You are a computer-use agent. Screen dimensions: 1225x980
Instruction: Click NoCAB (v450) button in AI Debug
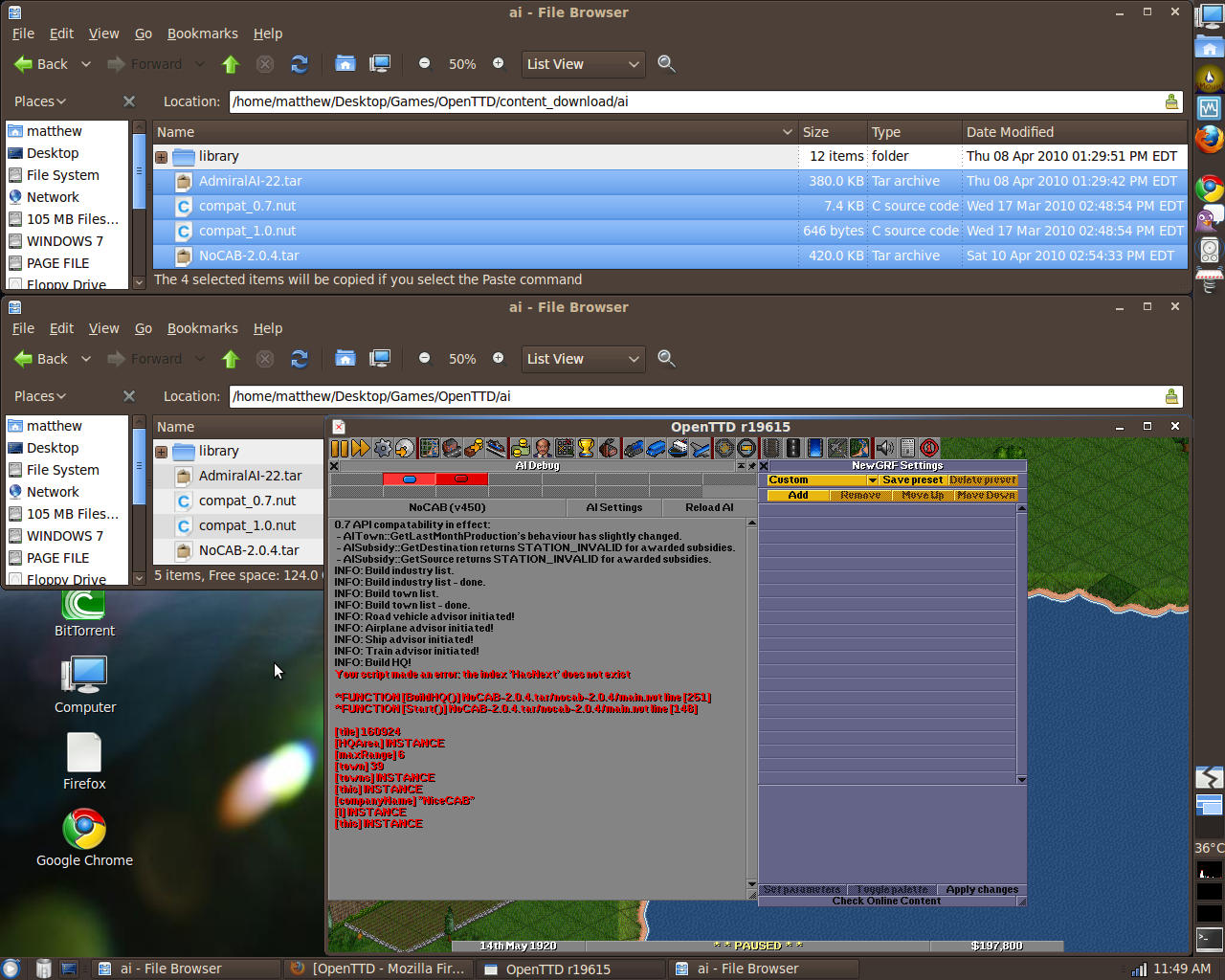[447, 507]
